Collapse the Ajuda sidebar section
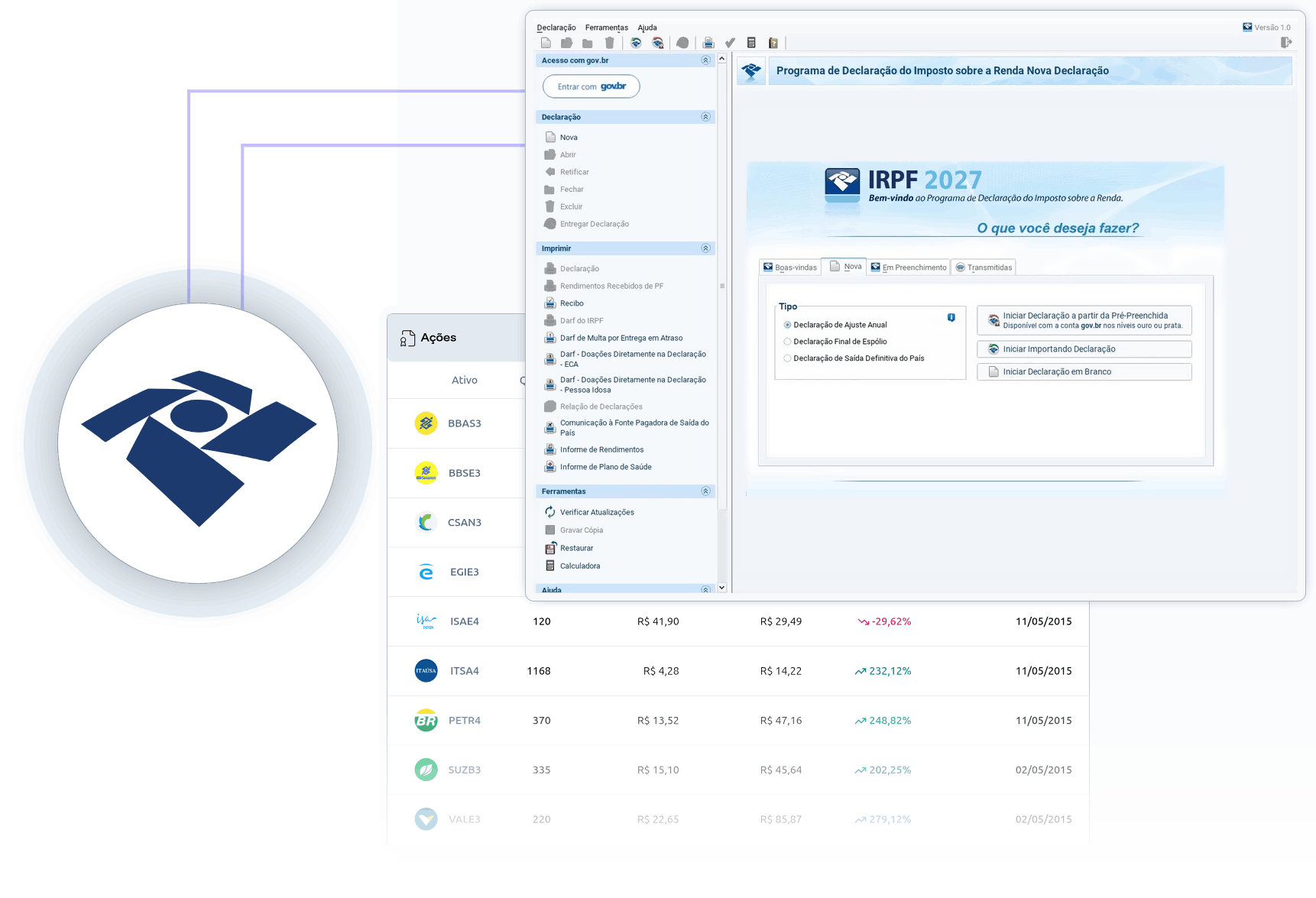The width and height of the screenshot is (1316, 898). point(705,589)
